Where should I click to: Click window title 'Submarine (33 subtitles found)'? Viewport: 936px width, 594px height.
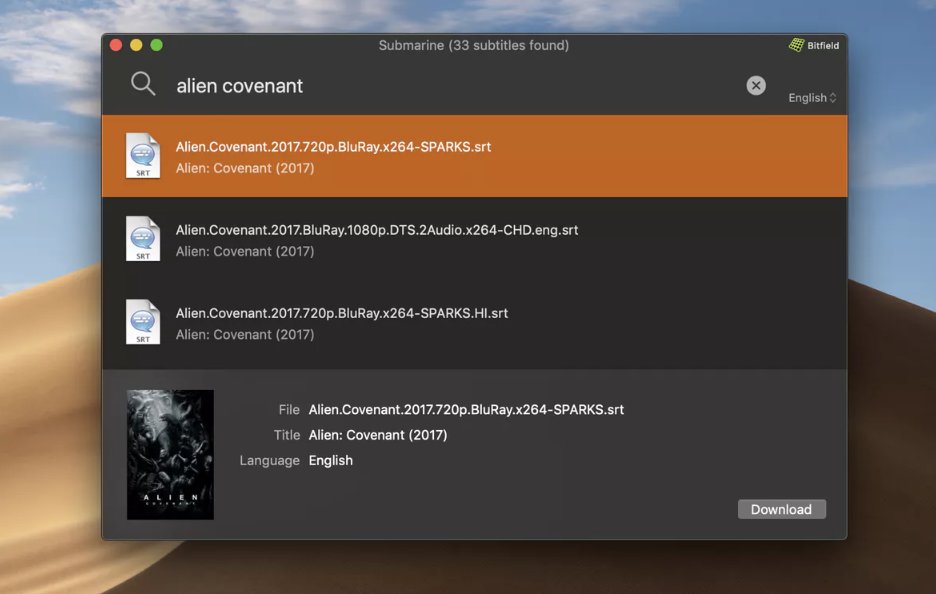tap(473, 45)
